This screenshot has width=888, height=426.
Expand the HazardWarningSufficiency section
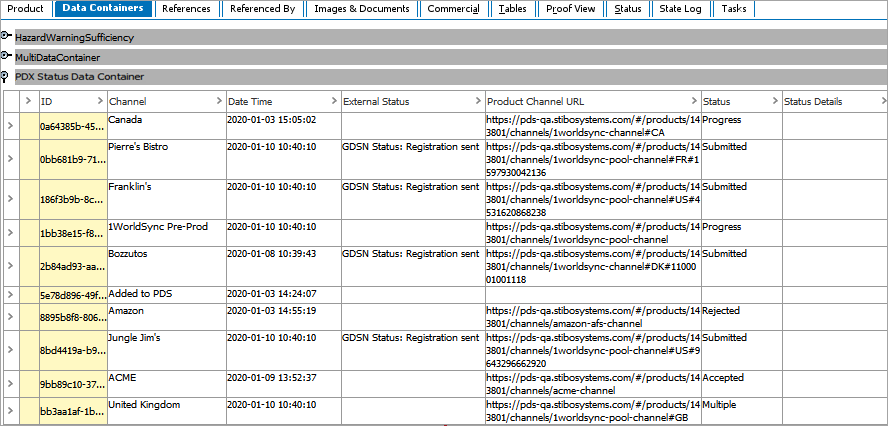(6, 36)
